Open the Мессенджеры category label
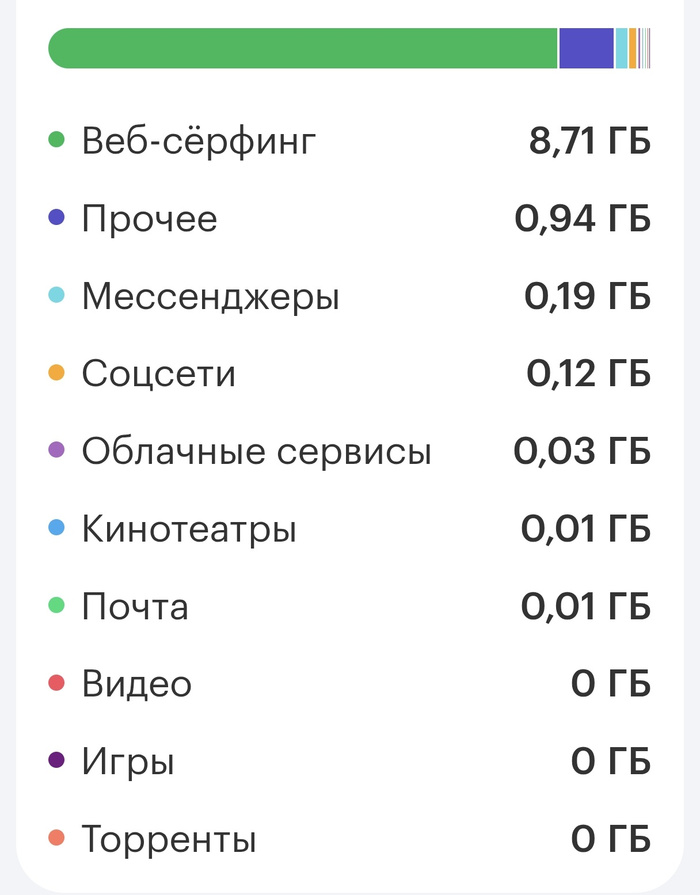The width and height of the screenshot is (700, 895). pyautogui.click(x=211, y=297)
